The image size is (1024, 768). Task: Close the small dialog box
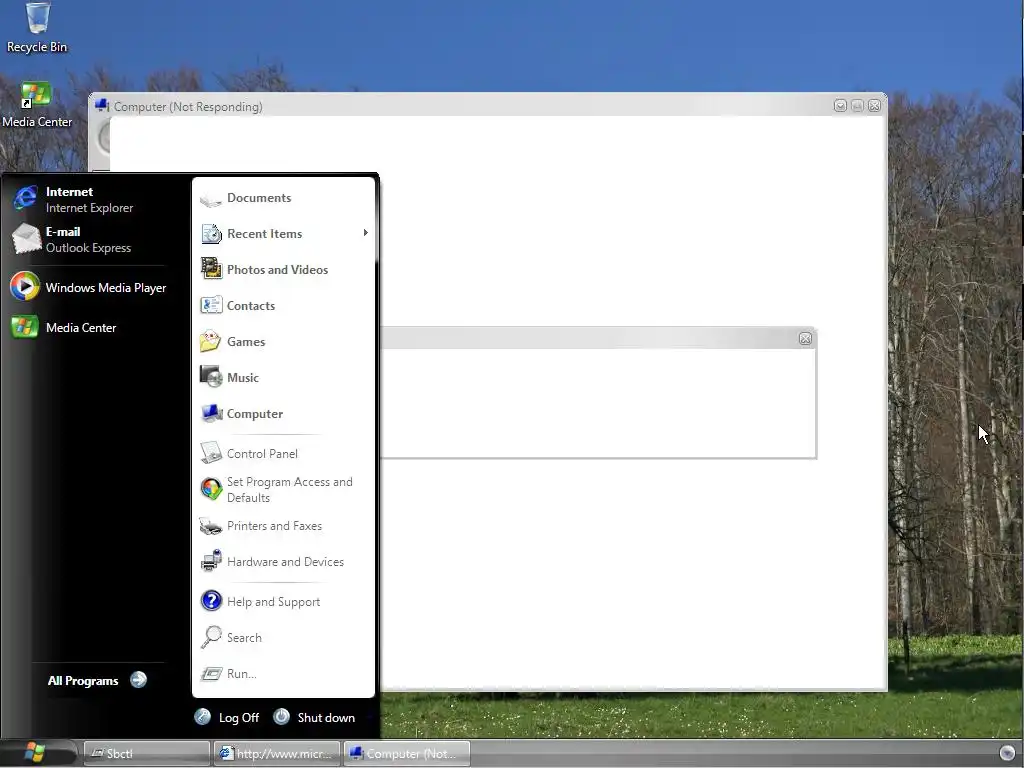tap(805, 338)
